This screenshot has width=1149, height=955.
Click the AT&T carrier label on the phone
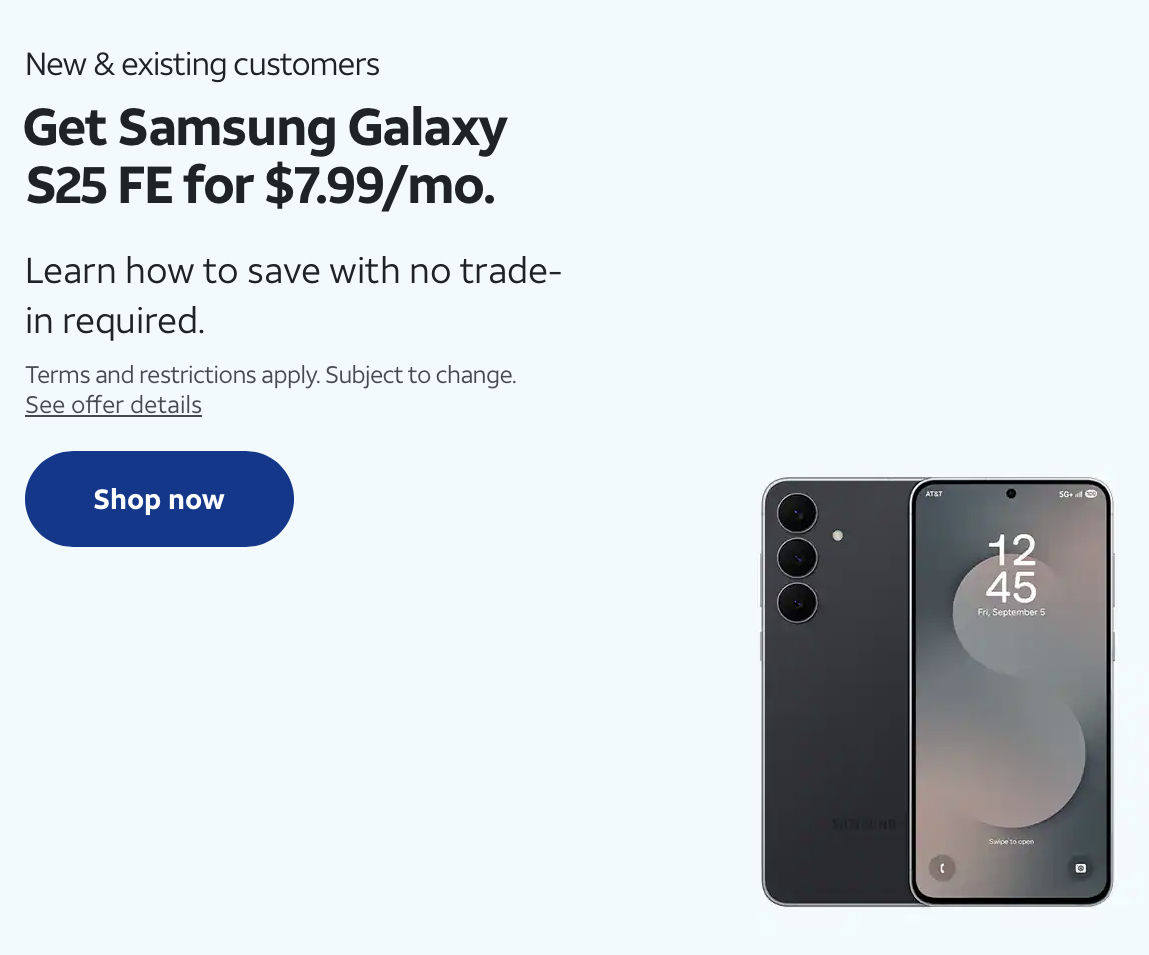[x=934, y=493]
